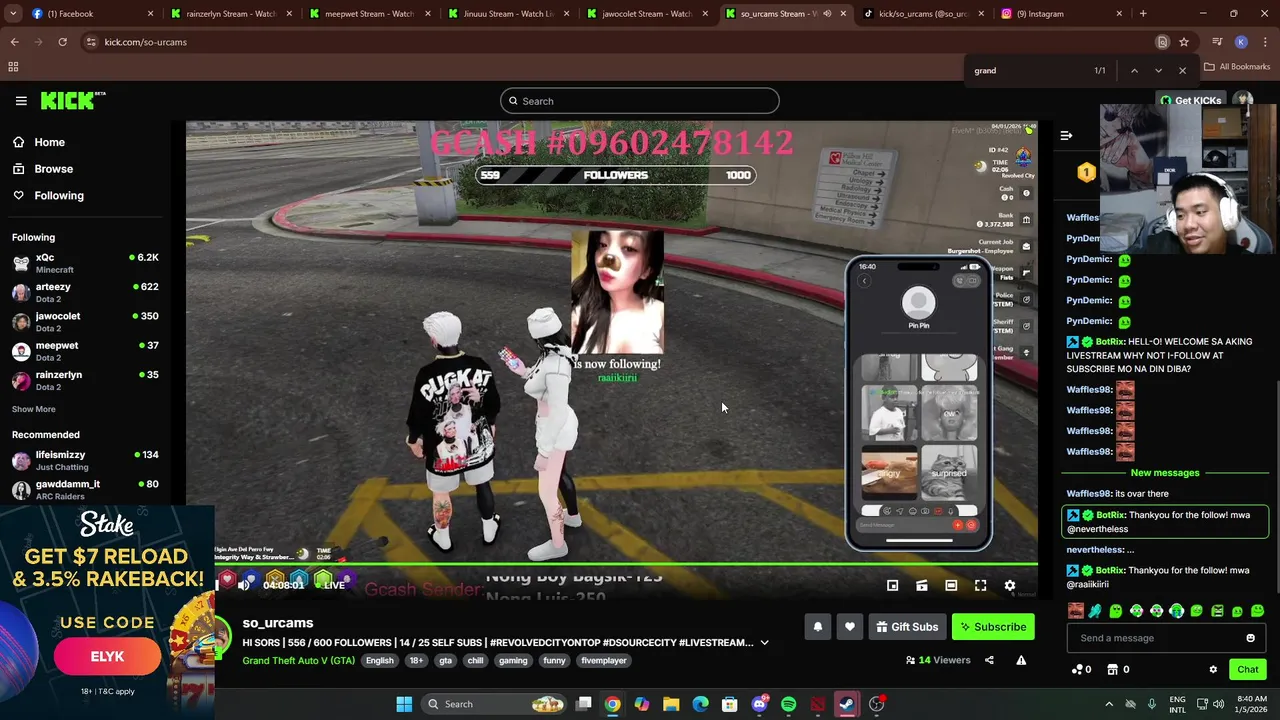The width and height of the screenshot is (1280, 720).
Task: Click KICKs balance icon under chat
Action: point(1080,670)
